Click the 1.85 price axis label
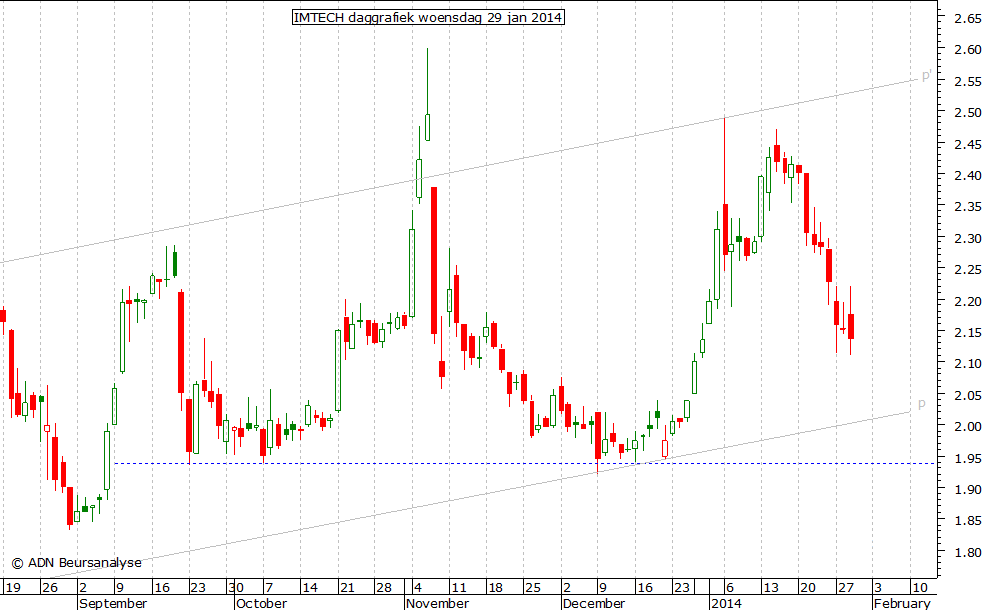Screen dimensions: 985x610 coord(967,520)
